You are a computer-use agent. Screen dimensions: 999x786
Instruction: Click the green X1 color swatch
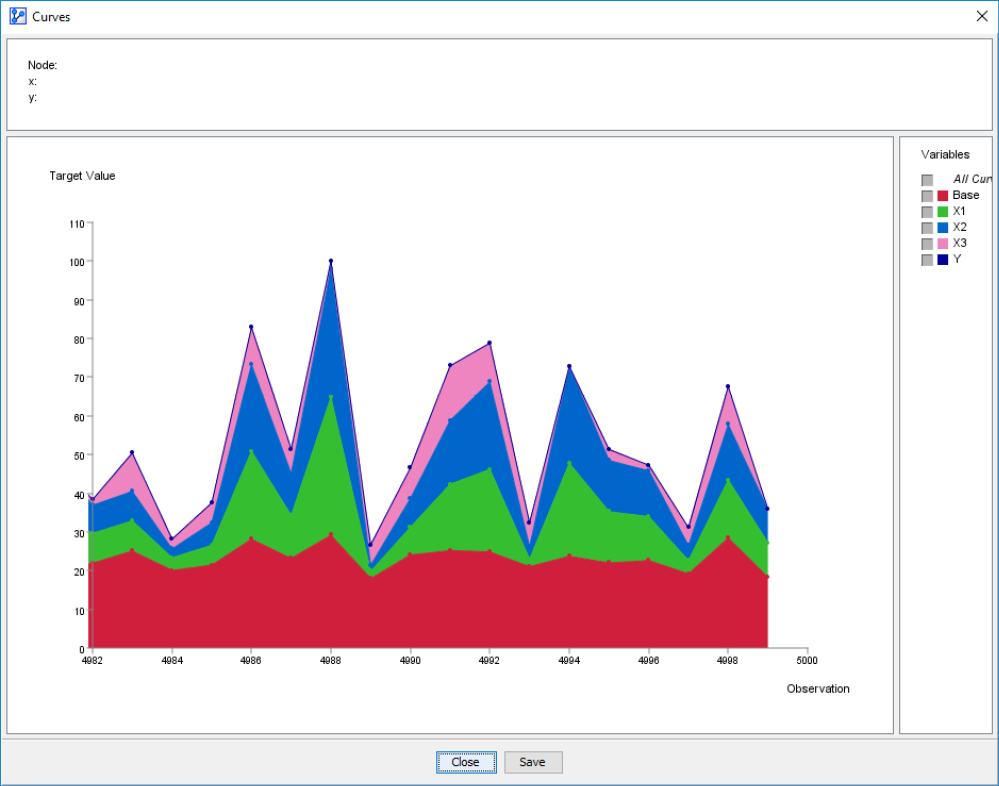pos(942,212)
